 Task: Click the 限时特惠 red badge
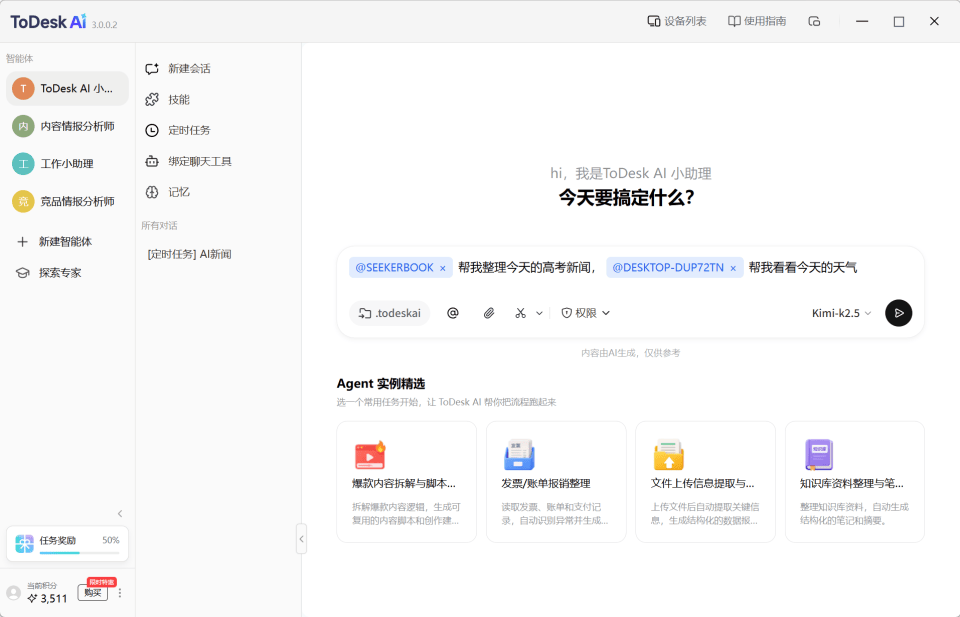point(102,582)
